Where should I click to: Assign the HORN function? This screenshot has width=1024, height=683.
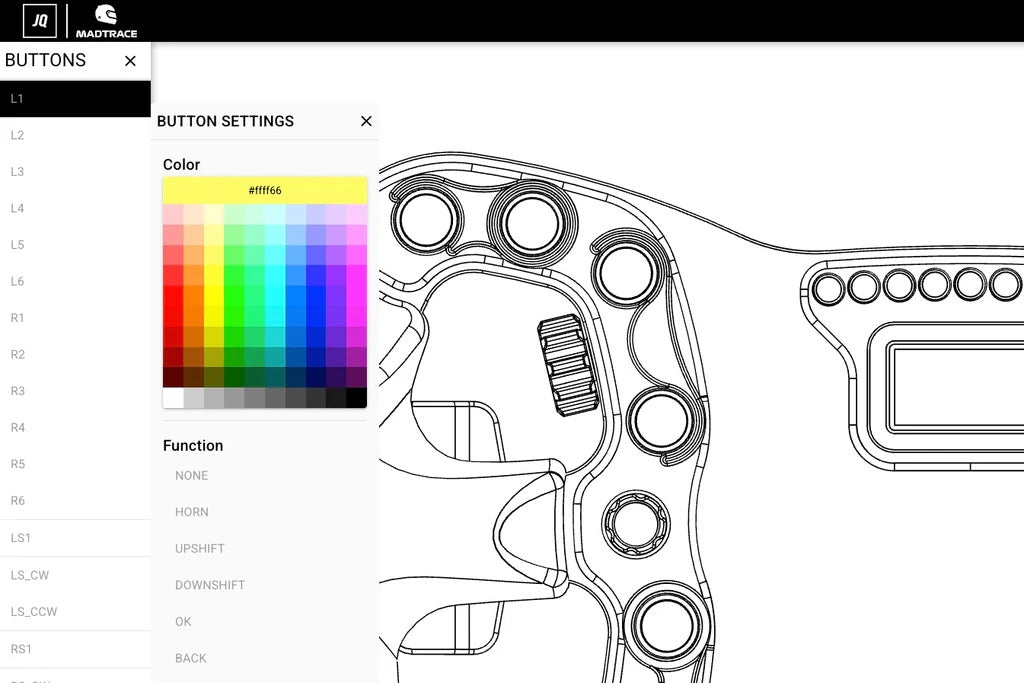click(191, 512)
